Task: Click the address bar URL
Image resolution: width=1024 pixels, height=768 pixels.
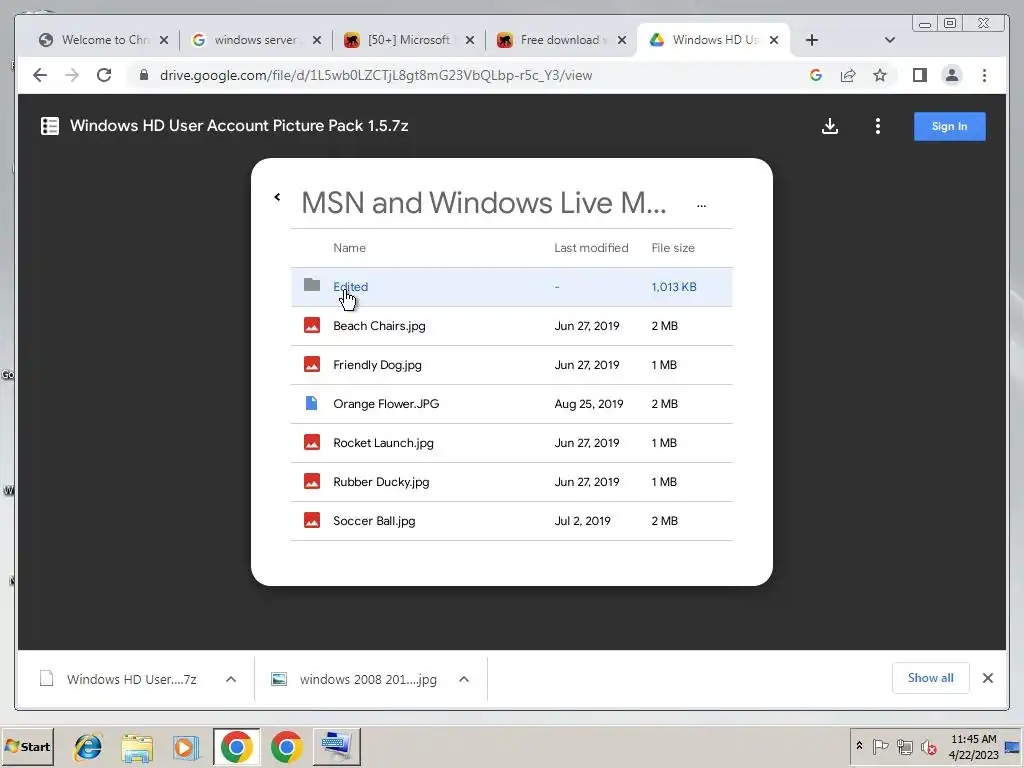Action: pyautogui.click(x=376, y=75)
